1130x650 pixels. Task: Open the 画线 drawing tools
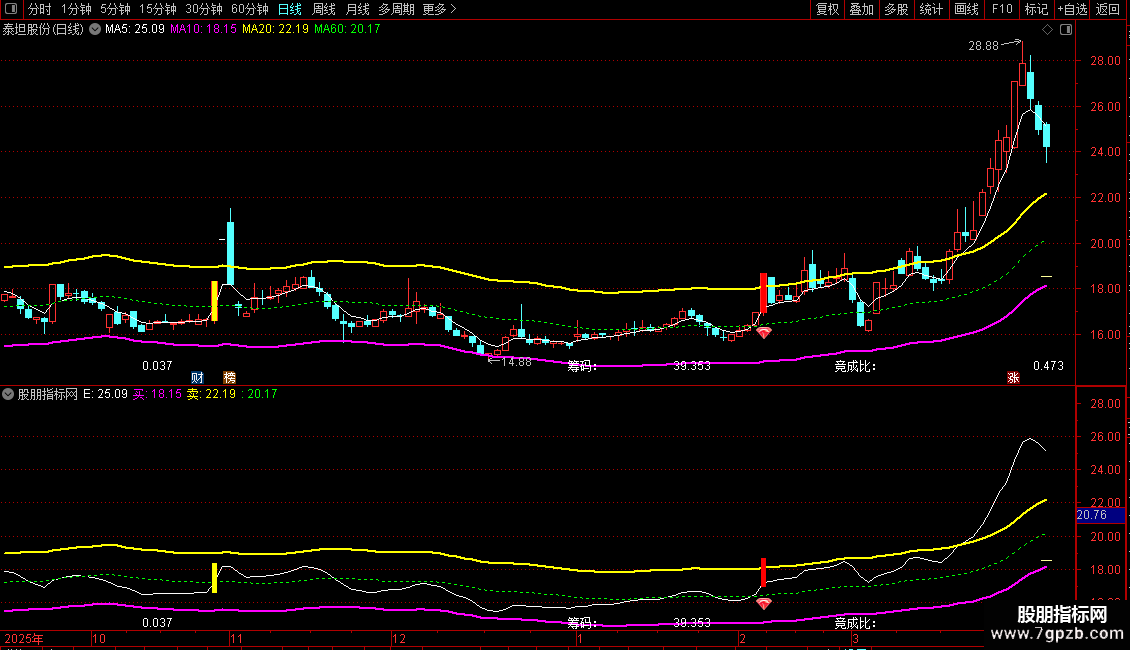[x=966, y=9]
